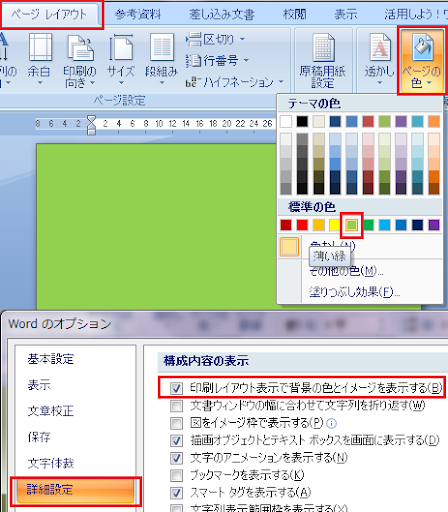
Task: Open the 透かし watermark button
Action: coord(379,59)
